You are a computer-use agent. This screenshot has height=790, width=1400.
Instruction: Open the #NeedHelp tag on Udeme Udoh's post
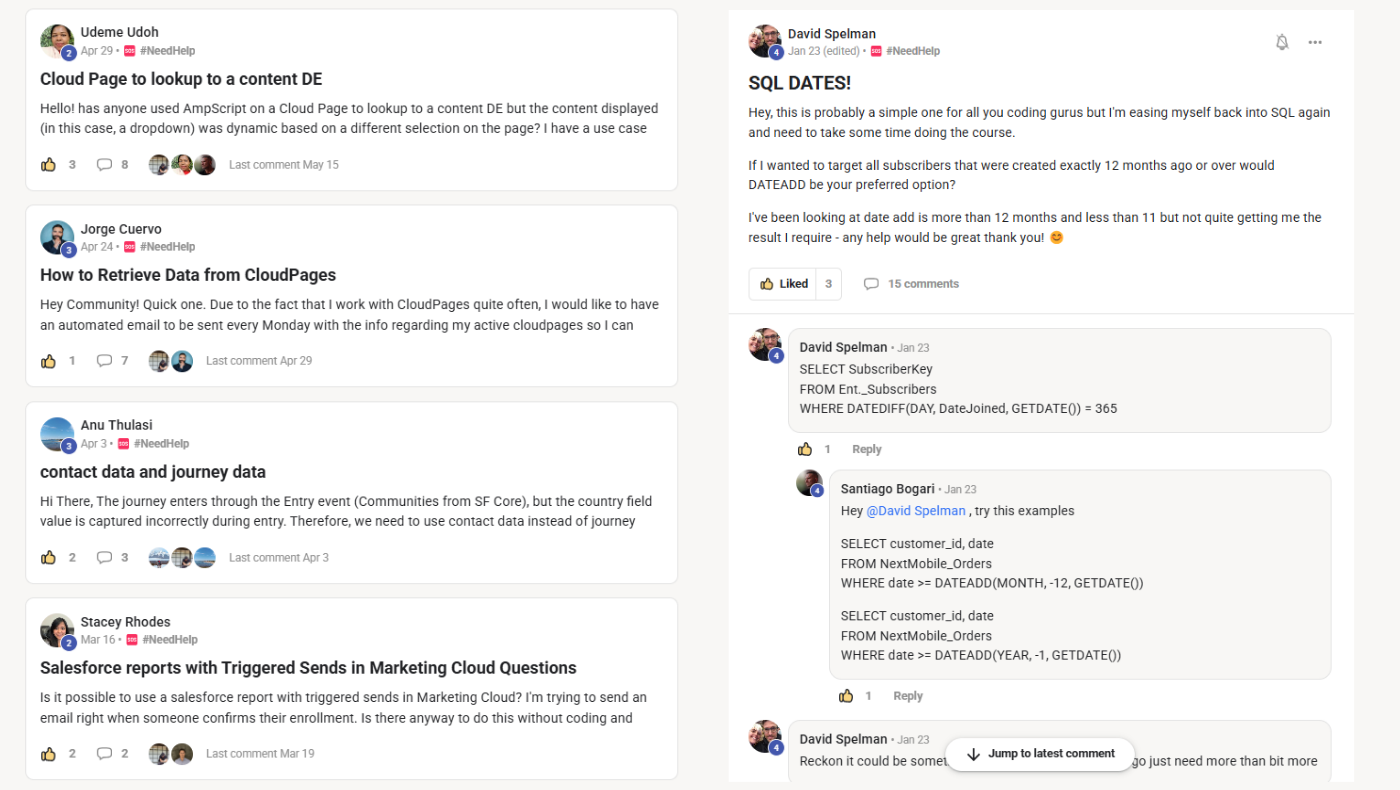167,51
